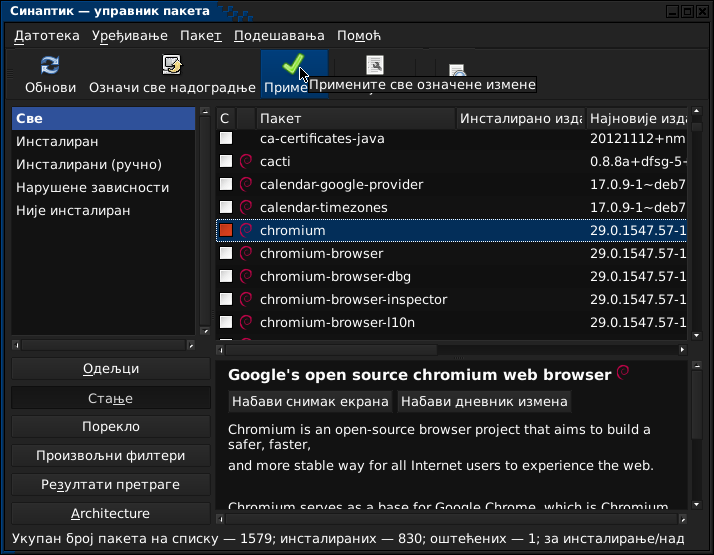Sort by Најновије издање column header

click(x=637, y=119)
